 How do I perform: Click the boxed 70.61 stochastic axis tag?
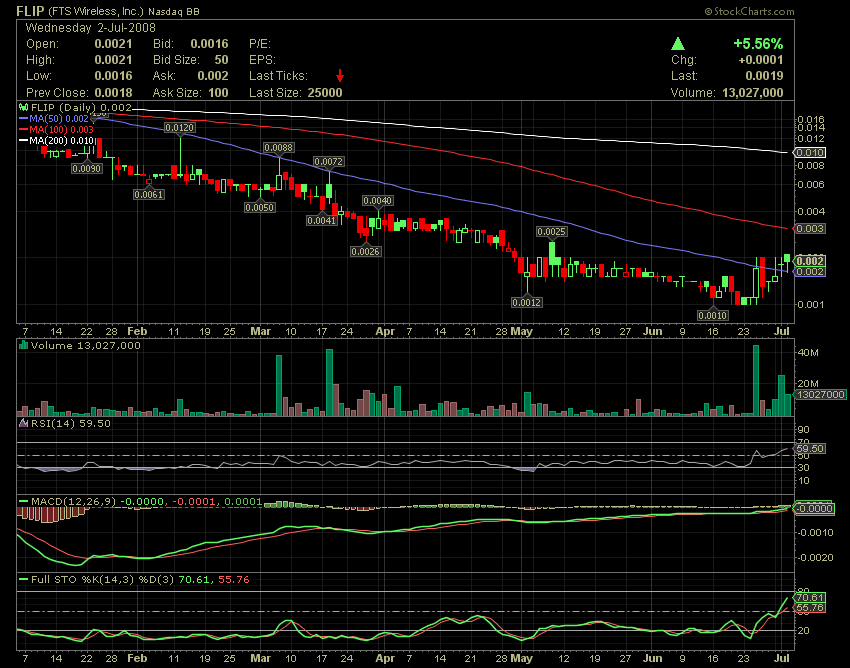(810, 598)
